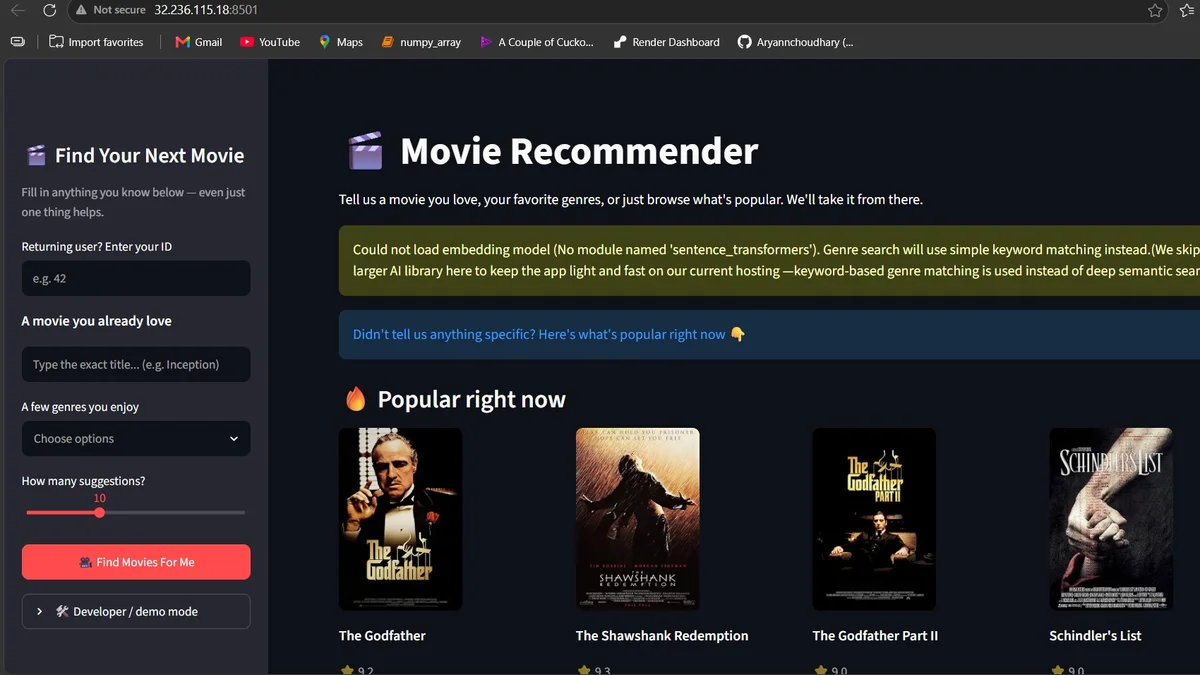Click the How many suggestions? label
Screen dimensions: 1200x675
(83, 481)
